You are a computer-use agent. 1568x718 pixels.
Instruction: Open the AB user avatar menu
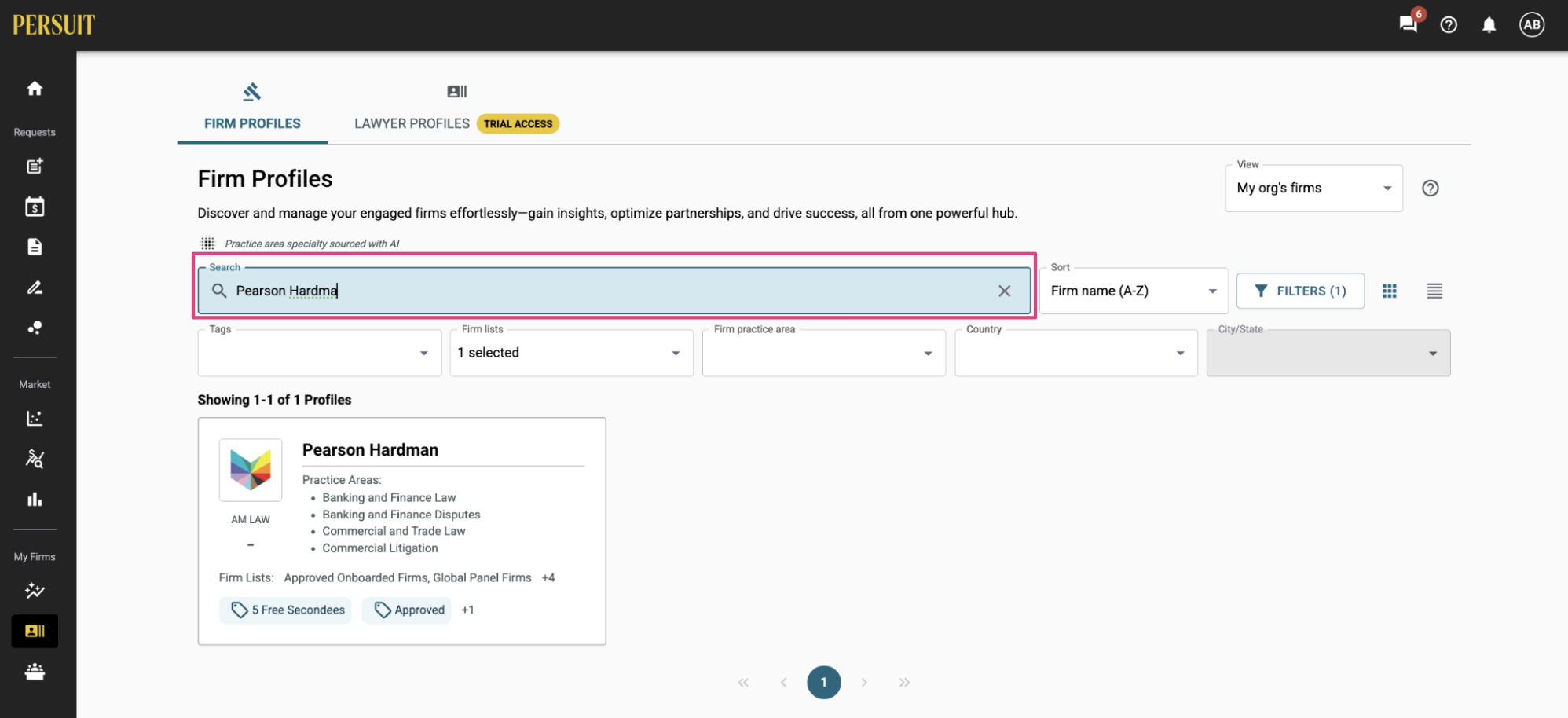tap(1532, 24)
